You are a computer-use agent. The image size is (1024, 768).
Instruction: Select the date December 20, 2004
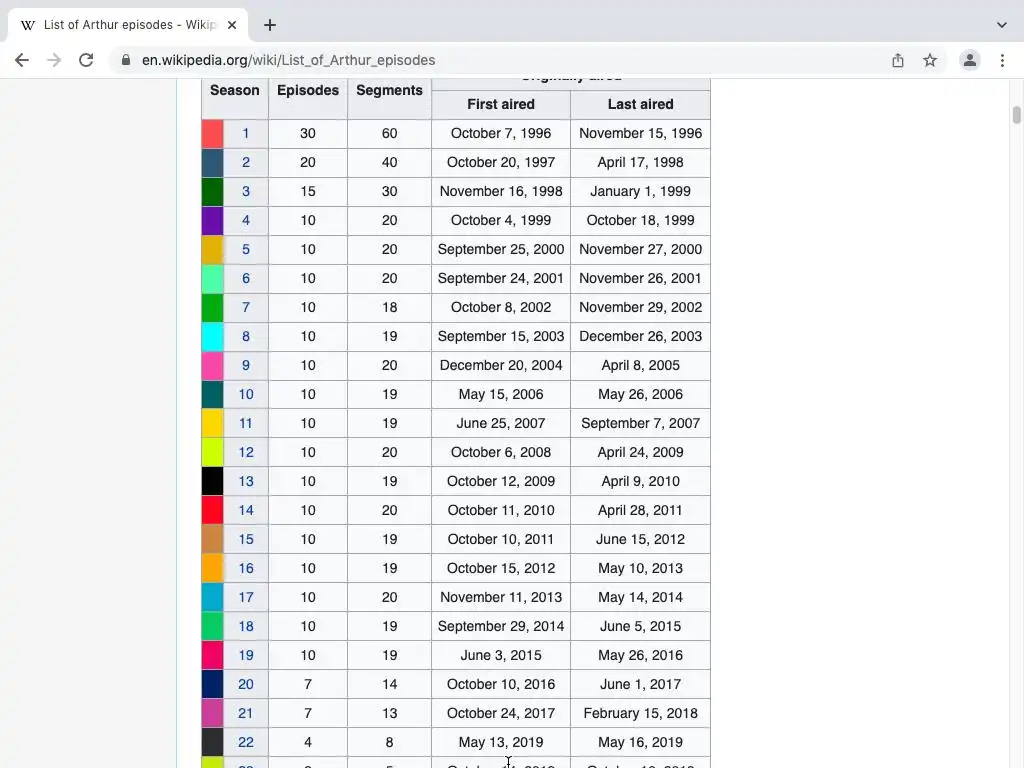click(x=501, y=365)
